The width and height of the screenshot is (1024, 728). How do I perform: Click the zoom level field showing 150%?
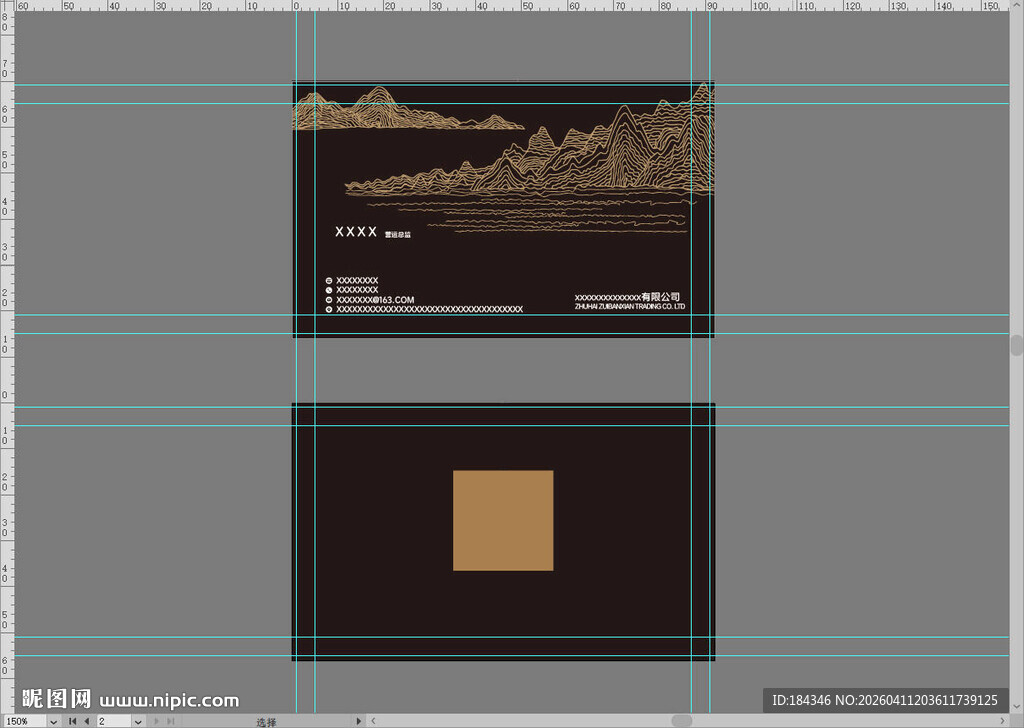[x=24, y=721]
